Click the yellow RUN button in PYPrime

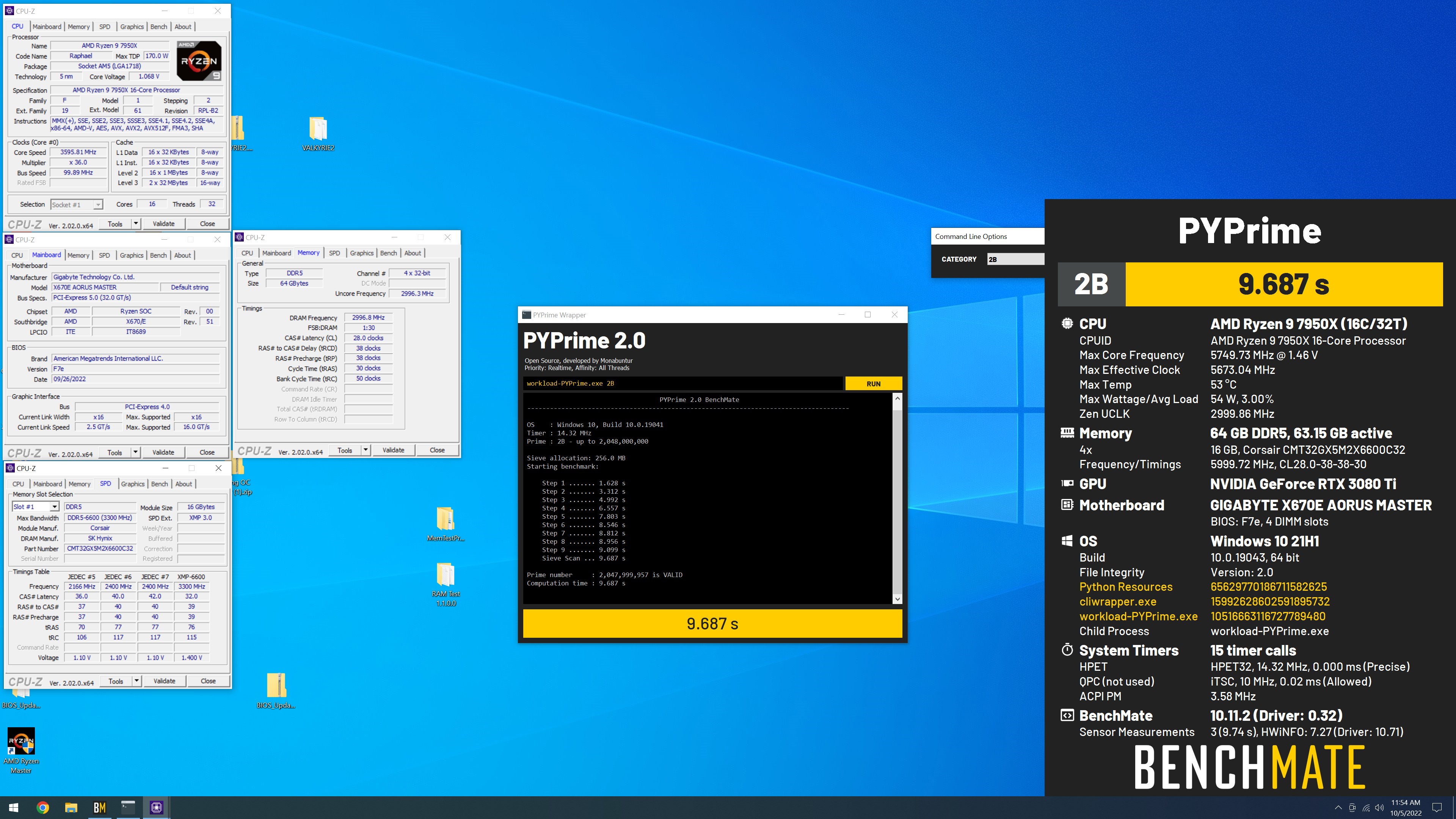tap(873, 384)
